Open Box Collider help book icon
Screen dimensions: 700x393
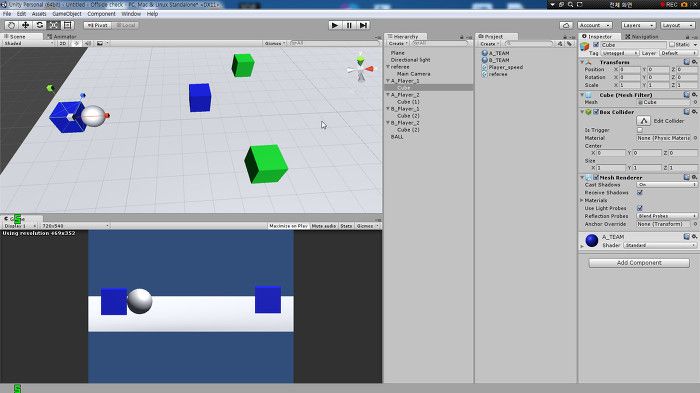pos(687,112)
